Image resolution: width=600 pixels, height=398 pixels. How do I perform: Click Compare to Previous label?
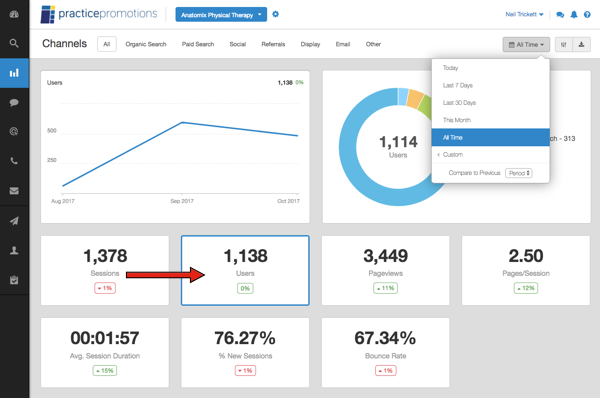pos(474,173)
